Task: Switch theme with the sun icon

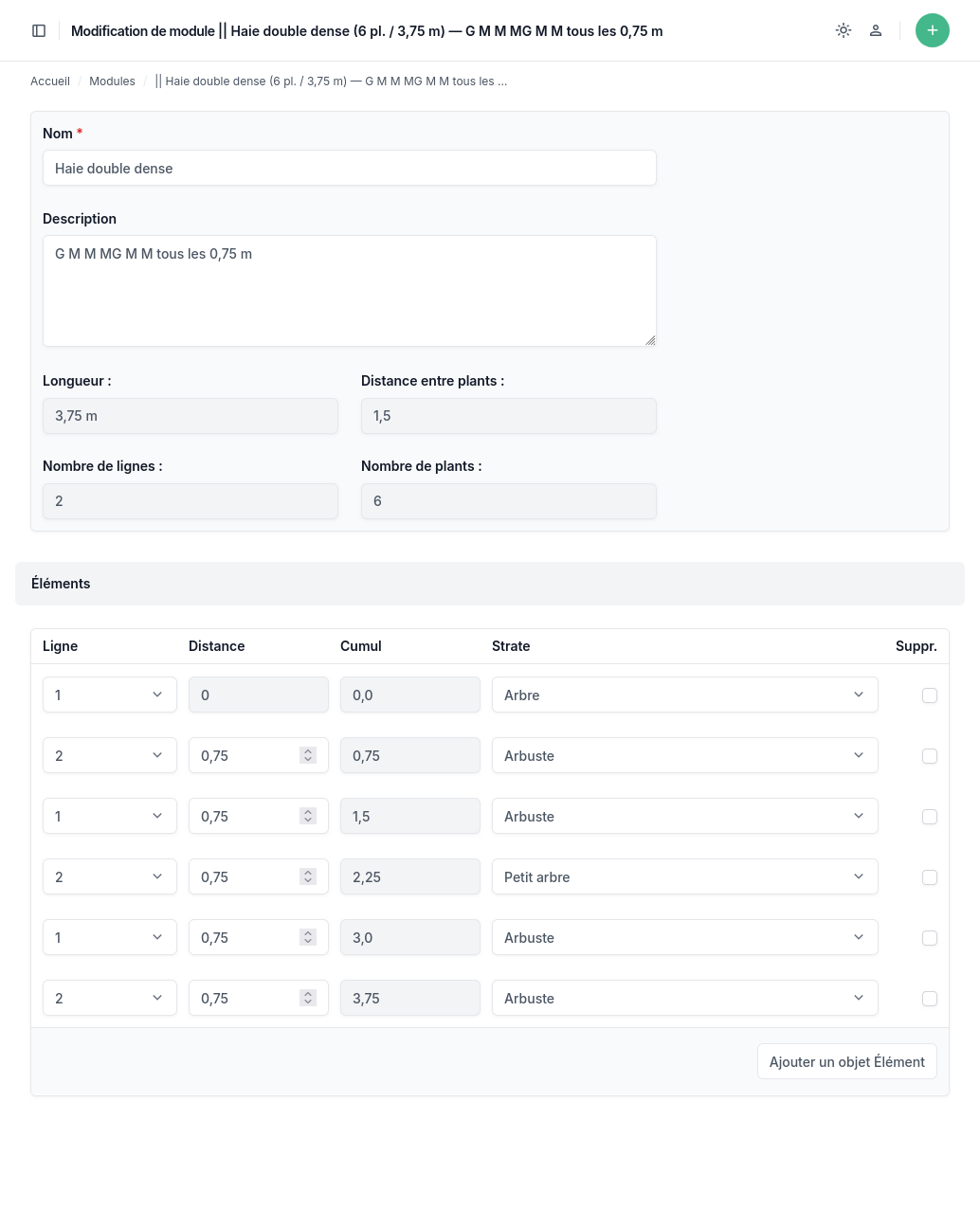Action: [844, 30]
